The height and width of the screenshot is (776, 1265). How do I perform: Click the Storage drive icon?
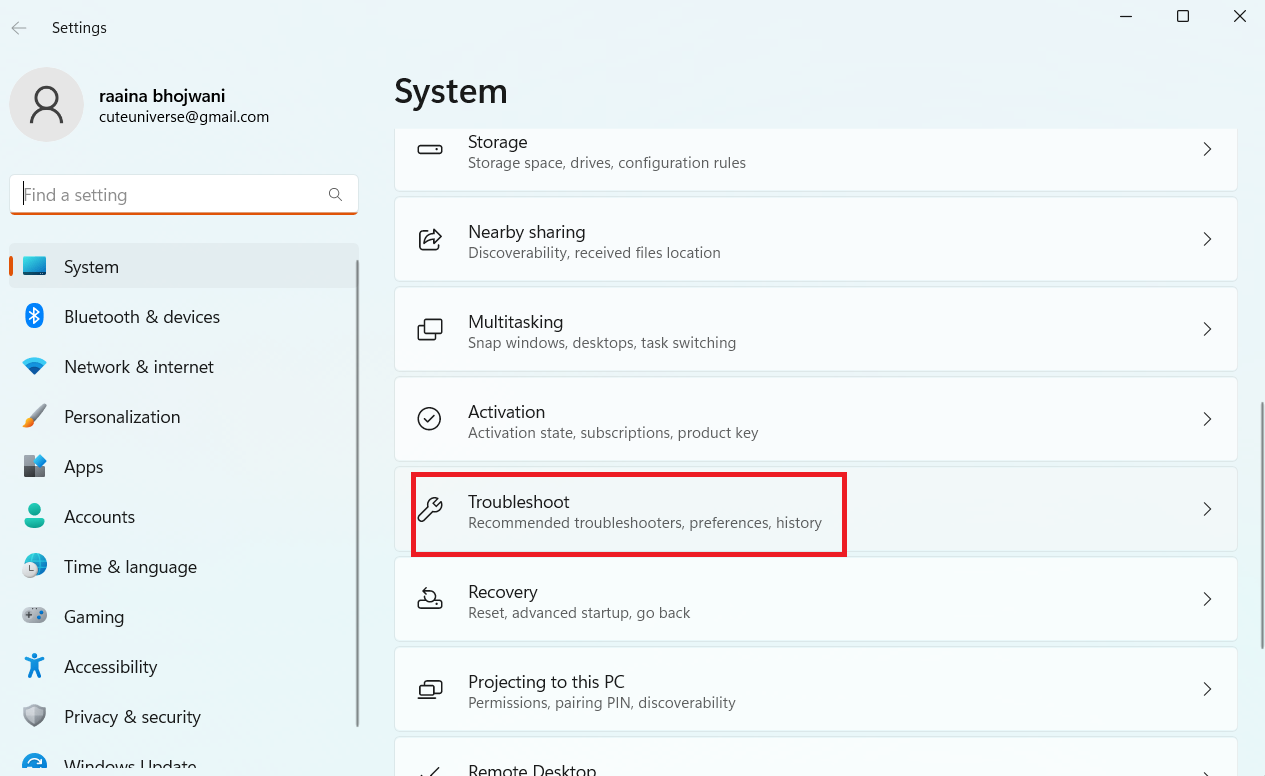click(430, 150)
